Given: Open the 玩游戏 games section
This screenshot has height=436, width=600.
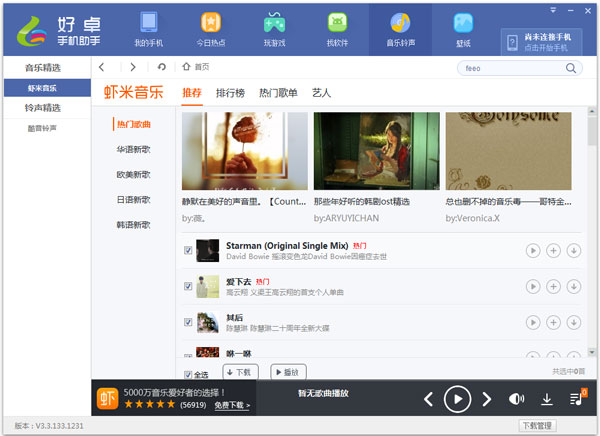Looking at the screenshot, I should click(274, 30).
